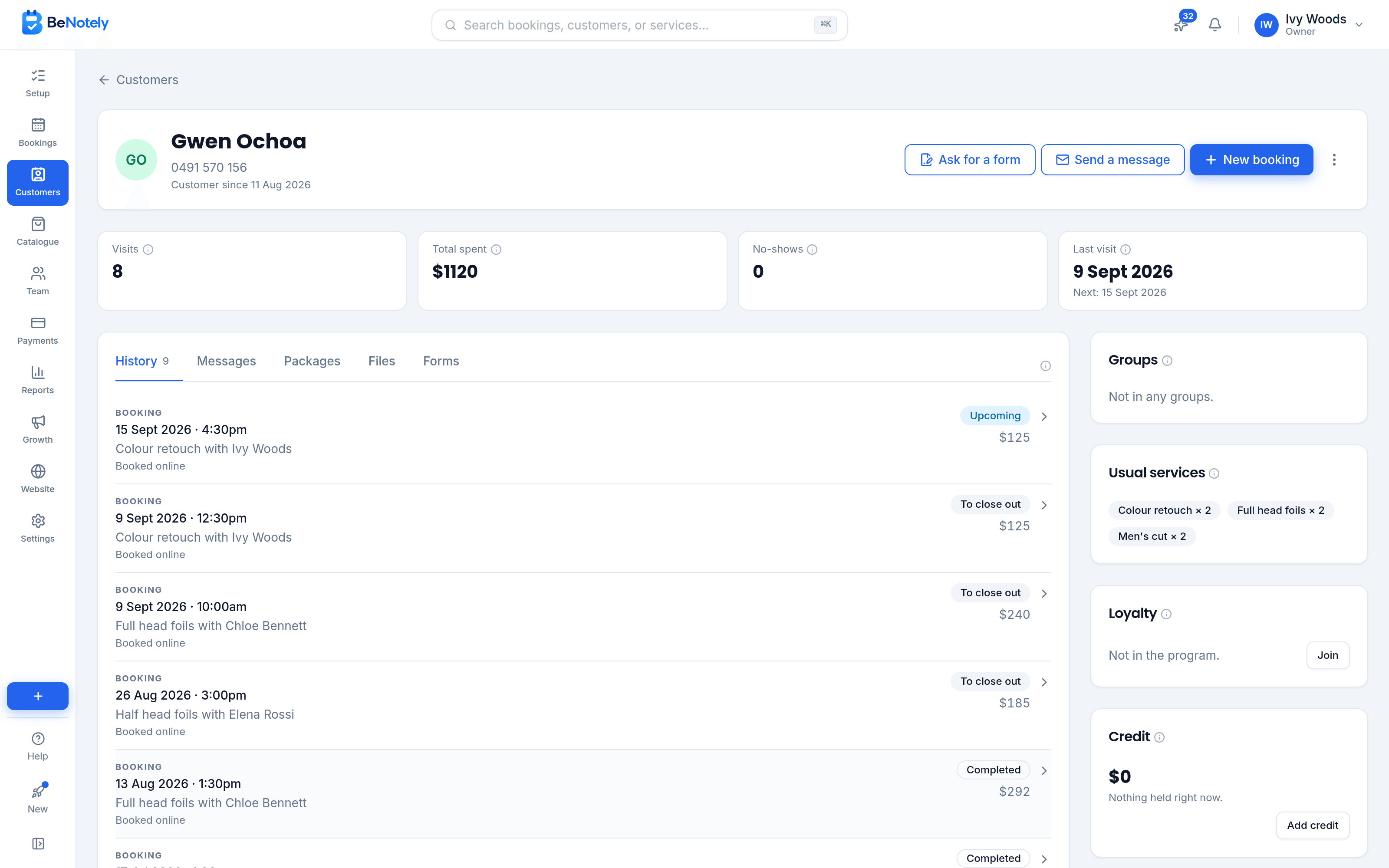This screenshot has height=868, width=1389.
Task: Open the Customers section in sidebar
Action: [x=37, y=183]
